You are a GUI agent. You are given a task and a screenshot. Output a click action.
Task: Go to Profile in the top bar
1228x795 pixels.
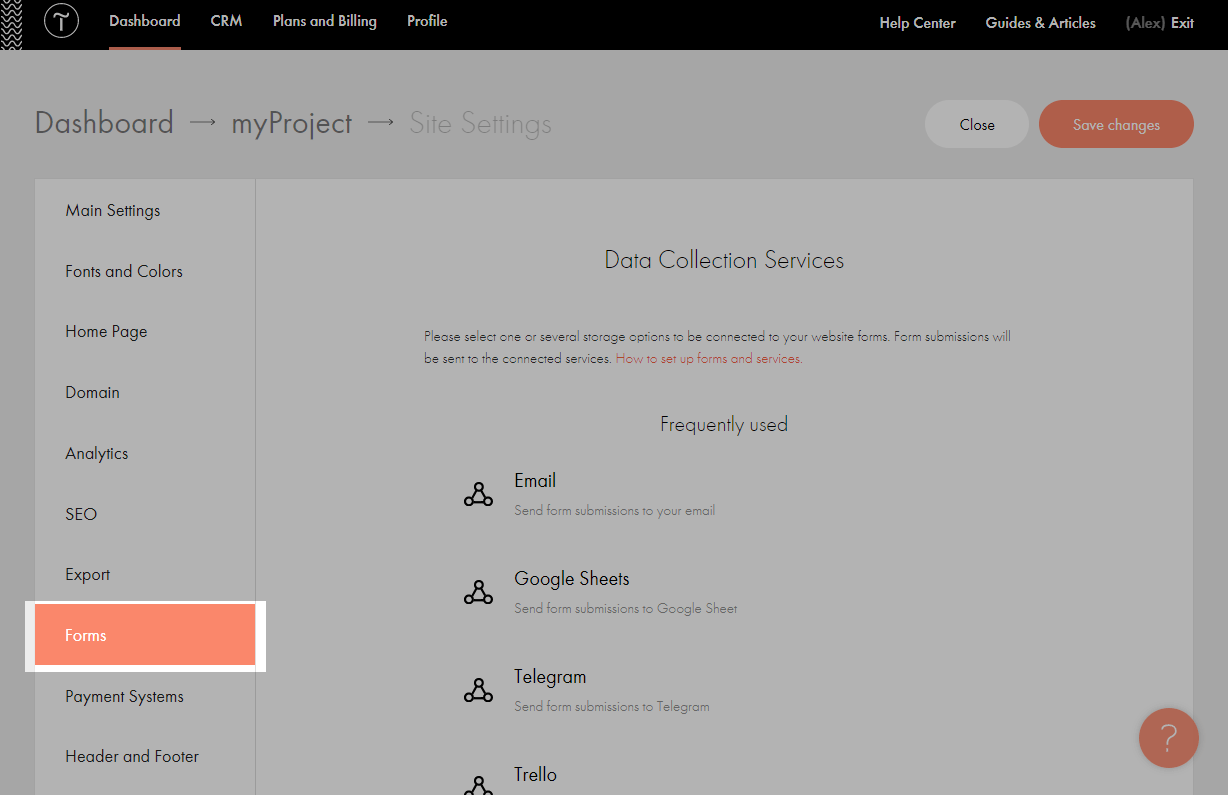click(x=427, y=21)
